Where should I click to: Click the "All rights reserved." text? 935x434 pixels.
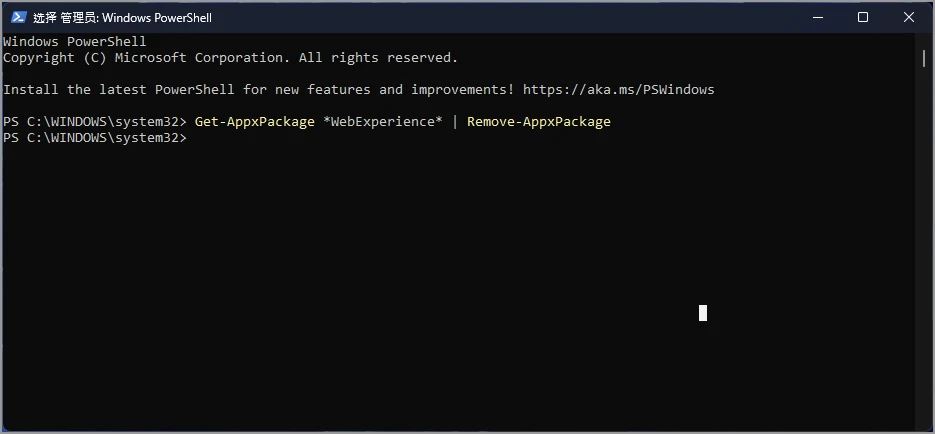378,58
